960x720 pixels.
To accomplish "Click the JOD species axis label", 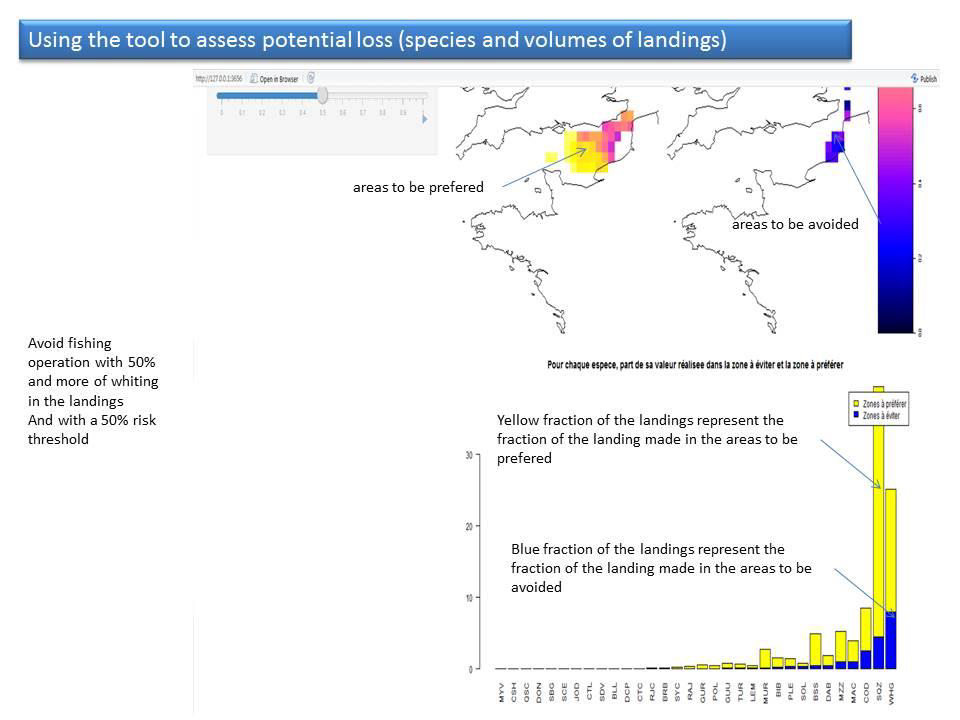I will [577, 692].
